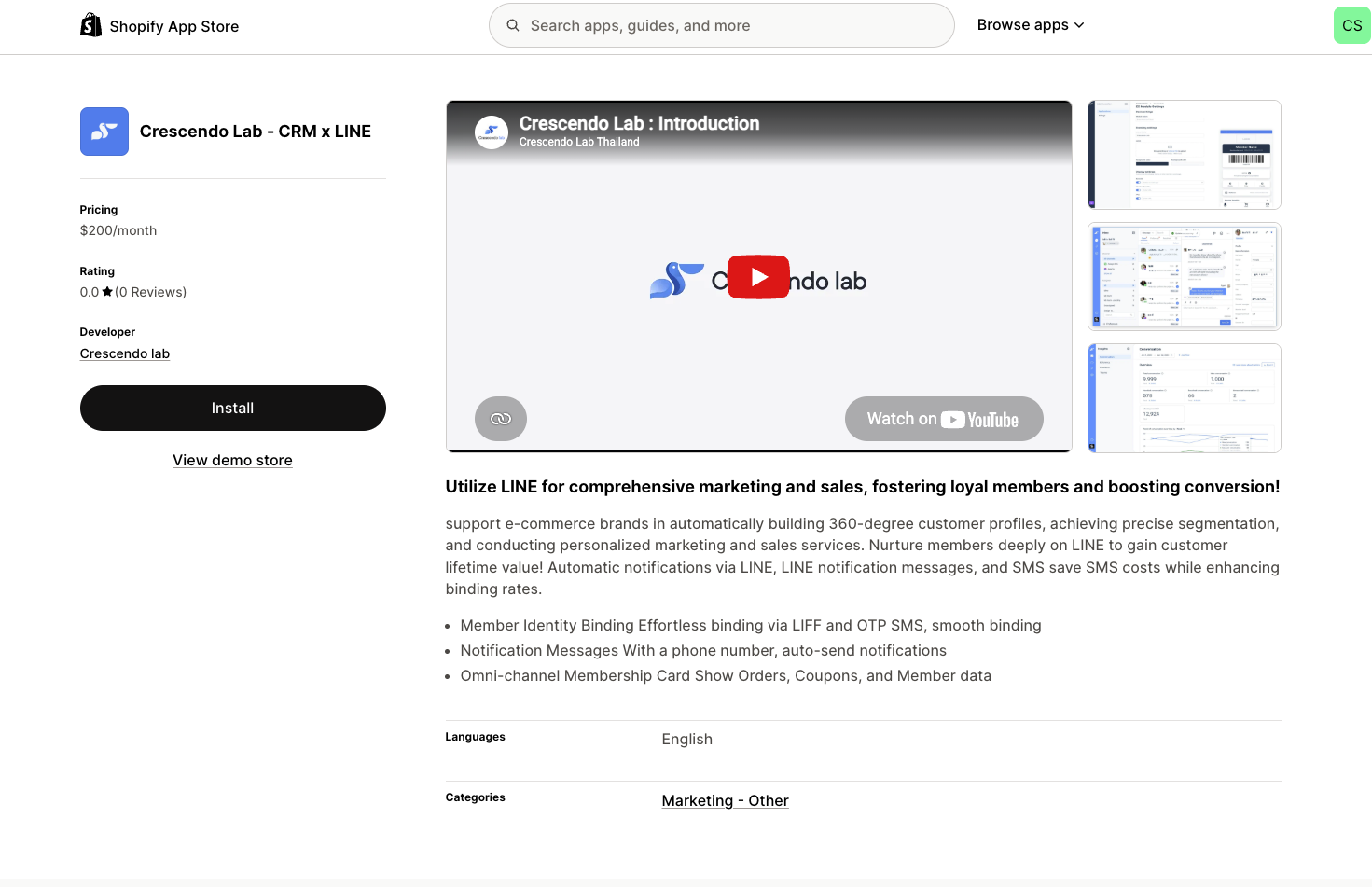Click the $200/month pricing text
Viewport: 1372px width, 887px height.
(118, 230)
